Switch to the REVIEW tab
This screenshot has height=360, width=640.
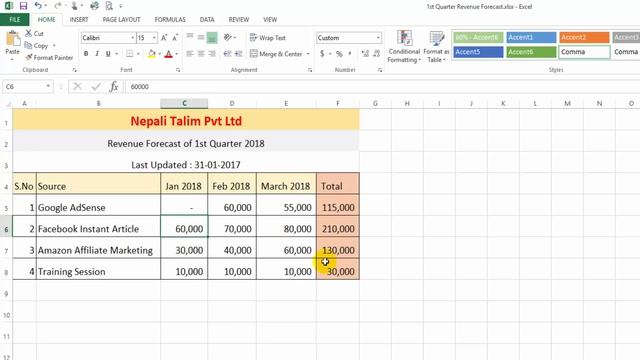point(239,19)
